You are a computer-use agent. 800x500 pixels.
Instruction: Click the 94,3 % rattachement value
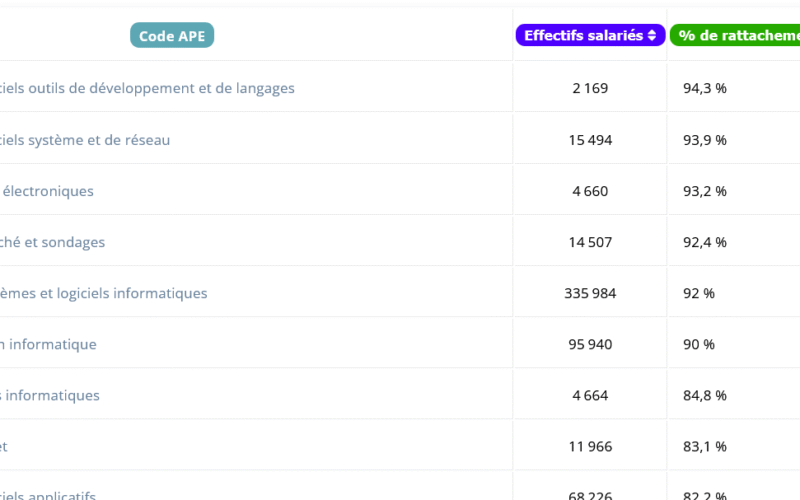704,88
